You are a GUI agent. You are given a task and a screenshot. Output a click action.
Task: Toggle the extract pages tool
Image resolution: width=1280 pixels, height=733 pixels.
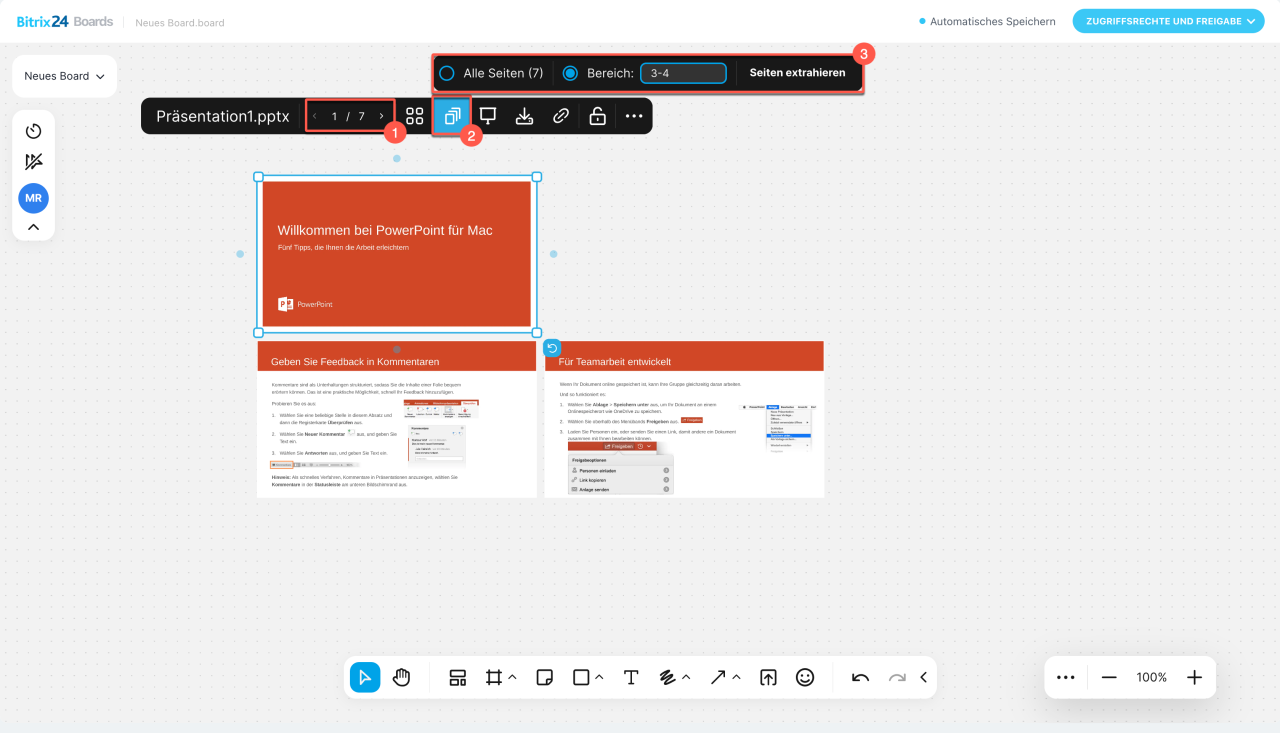click(x=451, y=116)
